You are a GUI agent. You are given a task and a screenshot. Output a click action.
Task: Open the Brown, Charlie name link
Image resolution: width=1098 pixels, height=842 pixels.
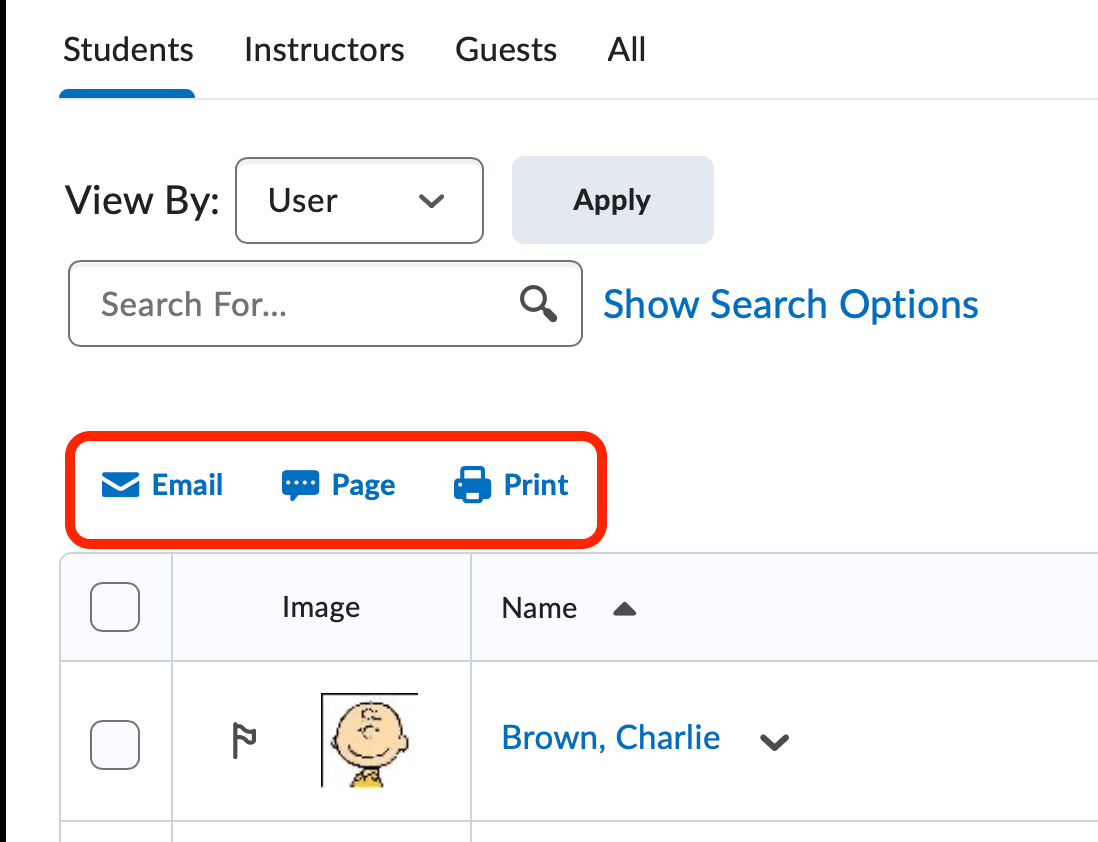(x=610, y=738)
